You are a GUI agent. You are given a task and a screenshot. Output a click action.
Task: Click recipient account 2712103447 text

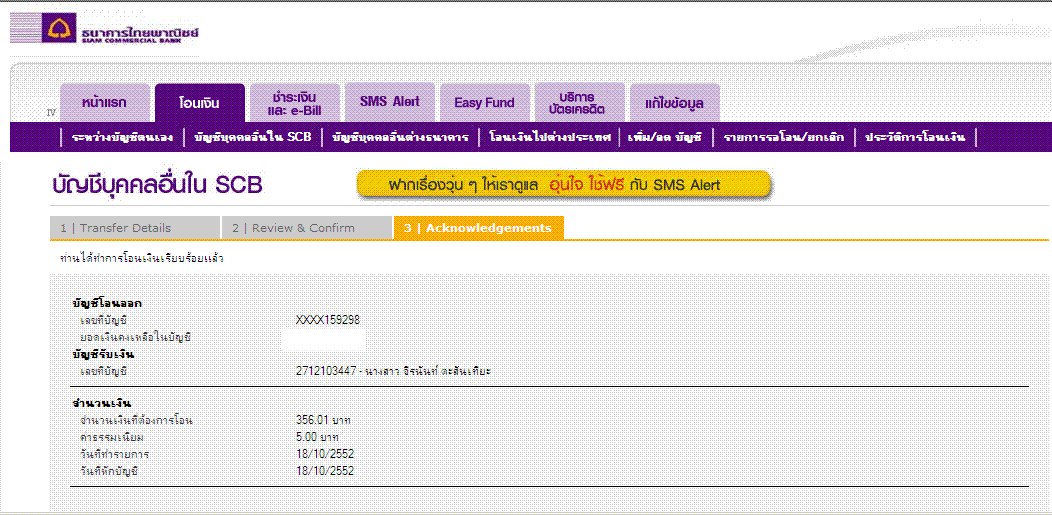393,371
